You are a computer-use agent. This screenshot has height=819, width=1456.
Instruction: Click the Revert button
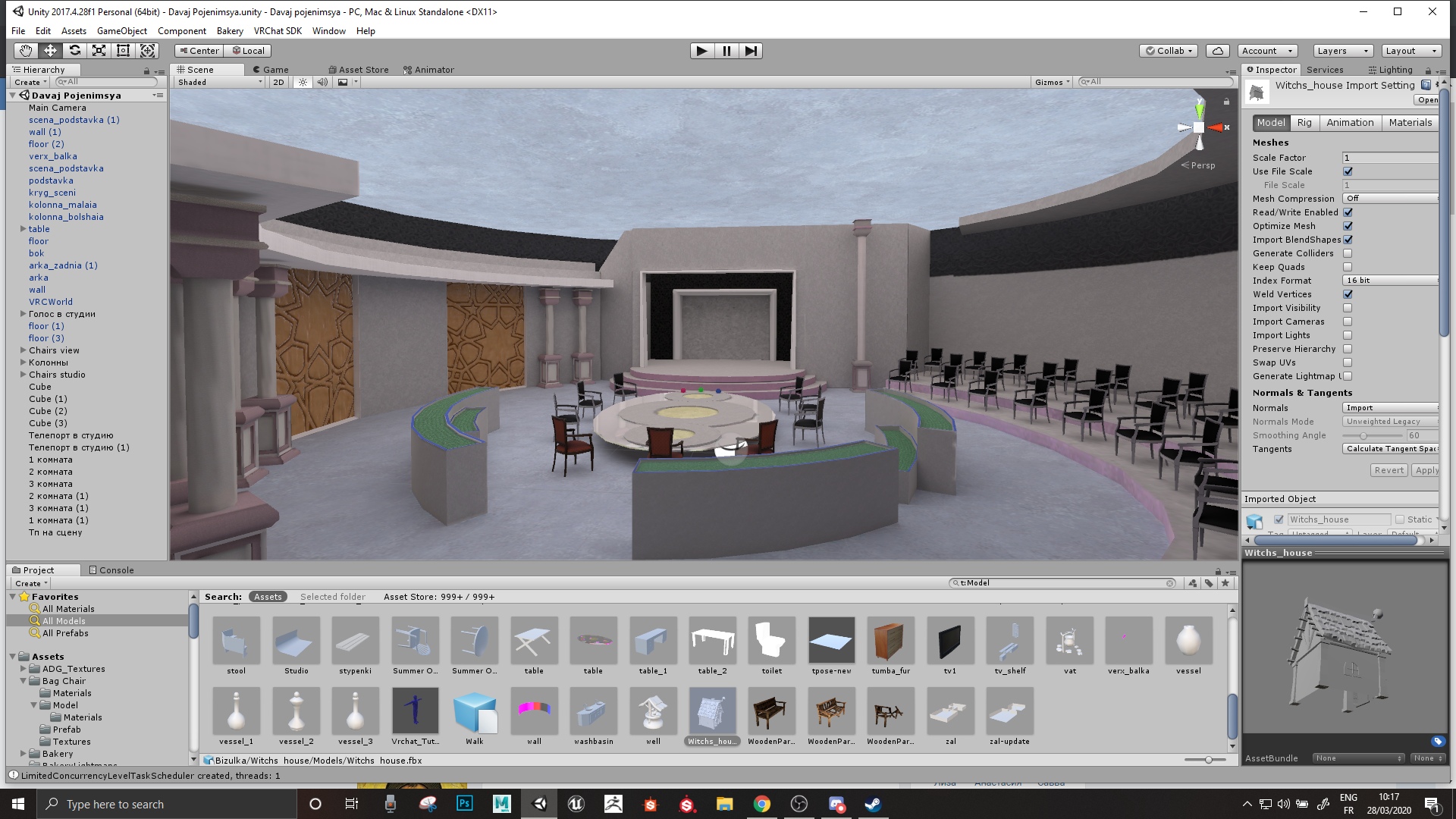(x=1389, y=470)
